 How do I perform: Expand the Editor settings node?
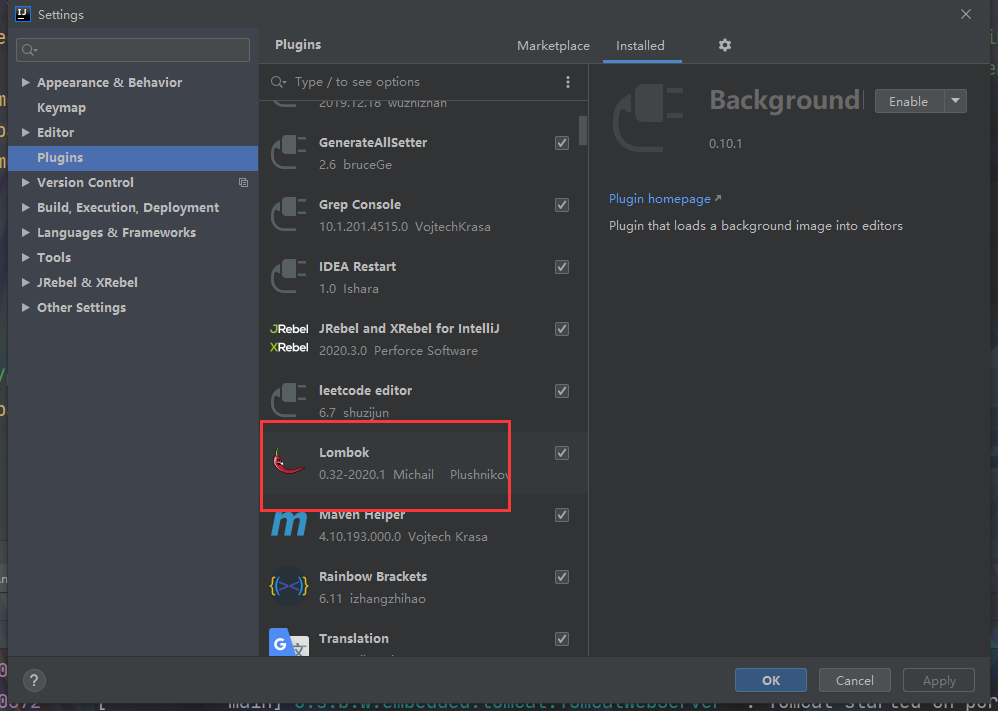(x=25, y=132)
